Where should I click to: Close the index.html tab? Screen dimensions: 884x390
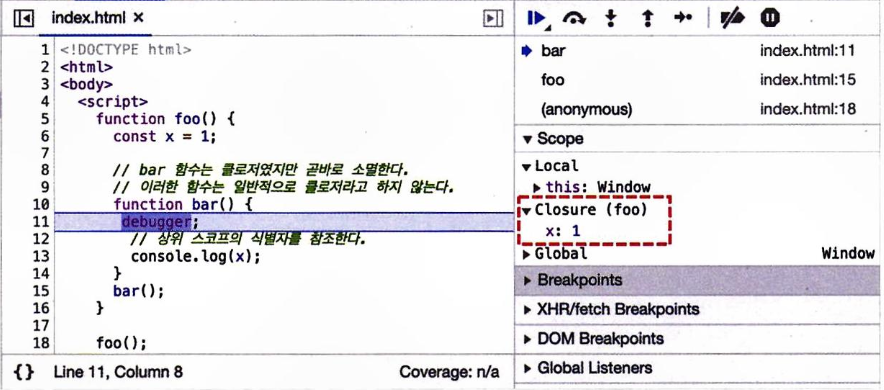pos(139,18)
